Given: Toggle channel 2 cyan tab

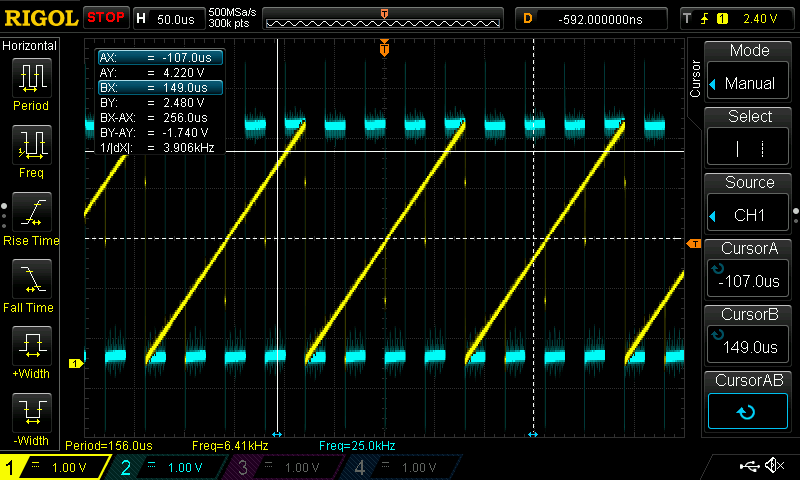Looking at the screenshot, I should click(x=170, y=467).
